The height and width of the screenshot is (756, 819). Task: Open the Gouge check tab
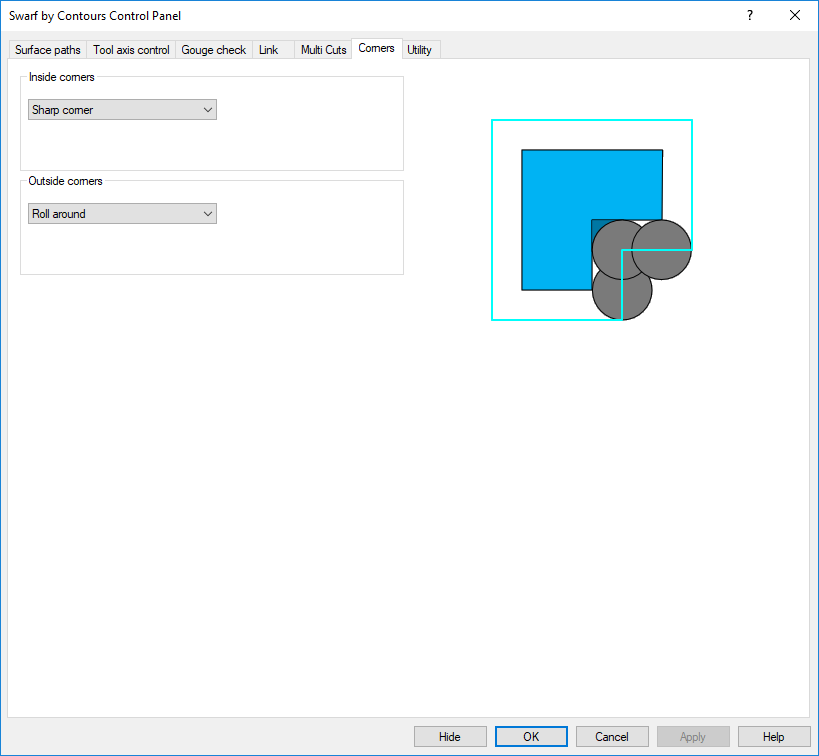214,50
